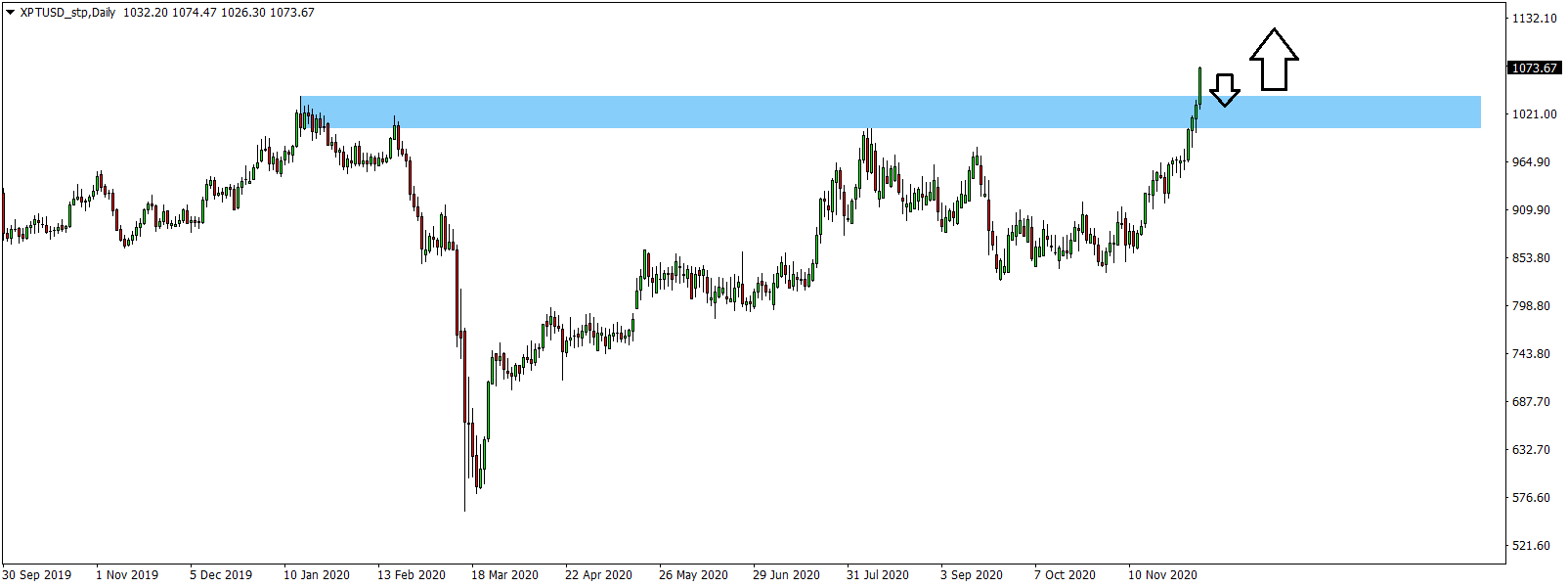Click the 743.80 price axis label
Image resolution: width=1568 pixels, height=587 pixels.
click(x=1531, y=354)
